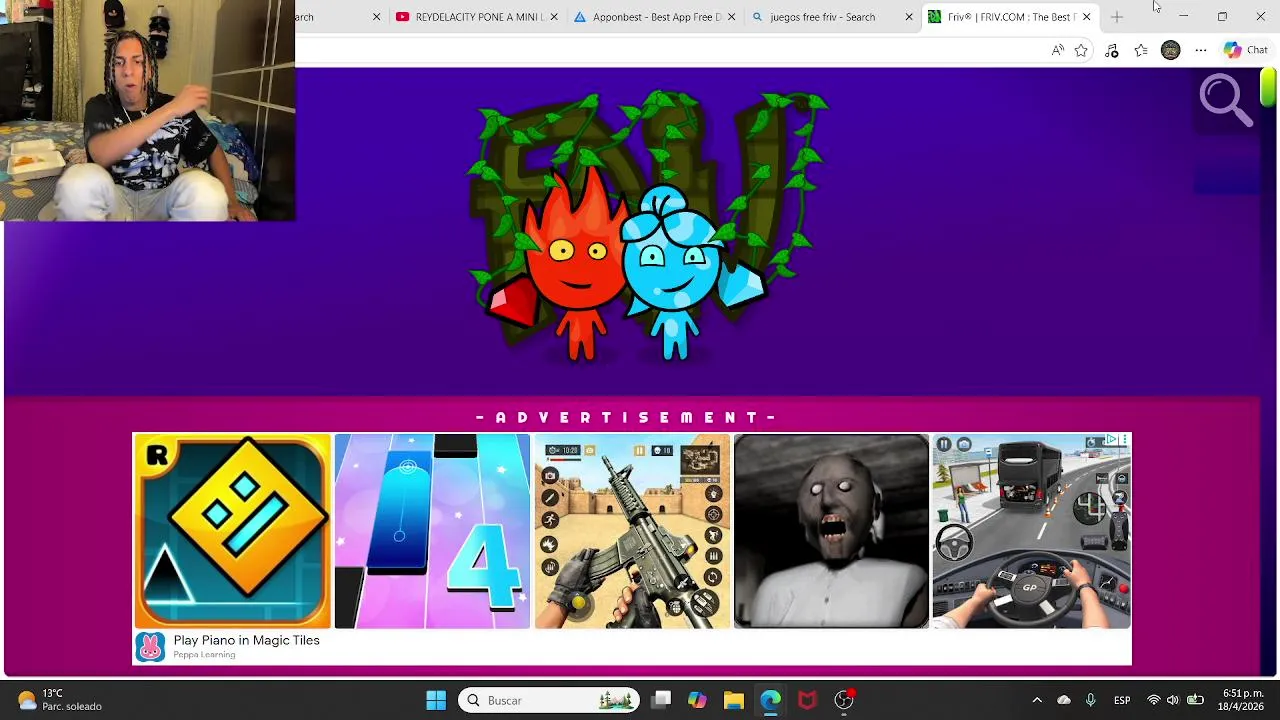Click the page vertical scrollbar thumb
This screenshot has height=720, width=1280.
click(x=1268, y=87)
